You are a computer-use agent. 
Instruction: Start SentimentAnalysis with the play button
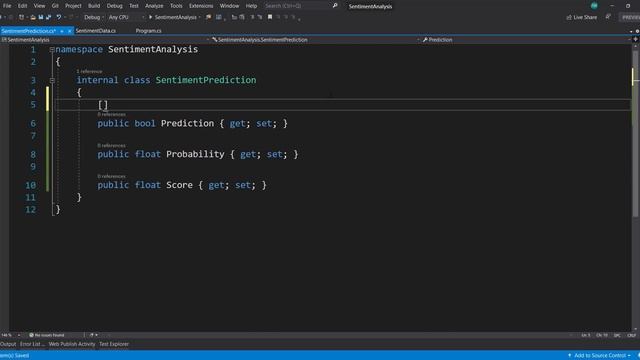[x=172, y=17]
